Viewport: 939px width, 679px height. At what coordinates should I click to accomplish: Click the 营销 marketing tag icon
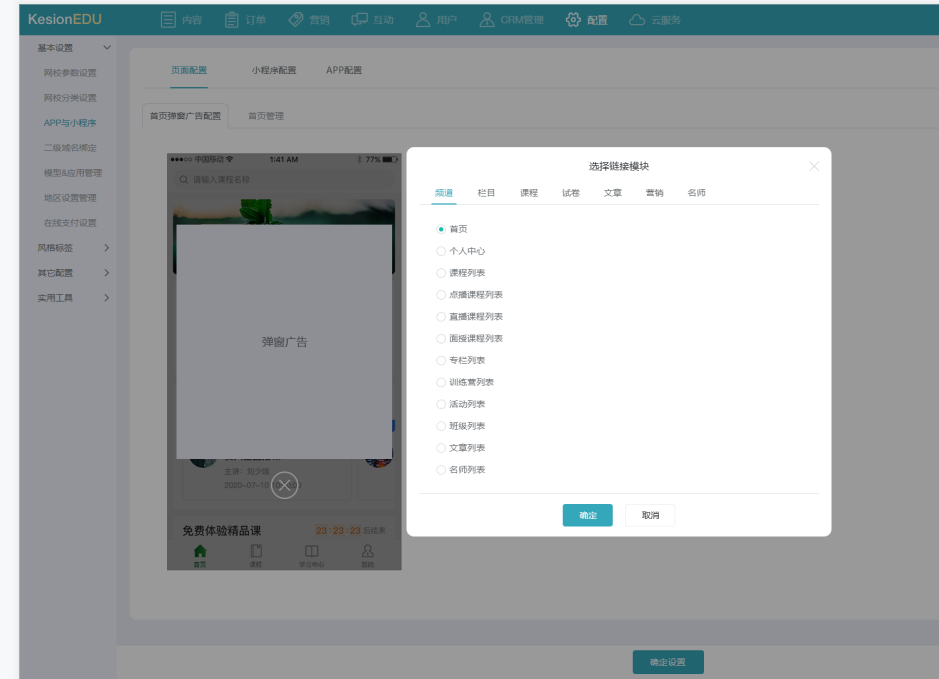coord(296,19)
